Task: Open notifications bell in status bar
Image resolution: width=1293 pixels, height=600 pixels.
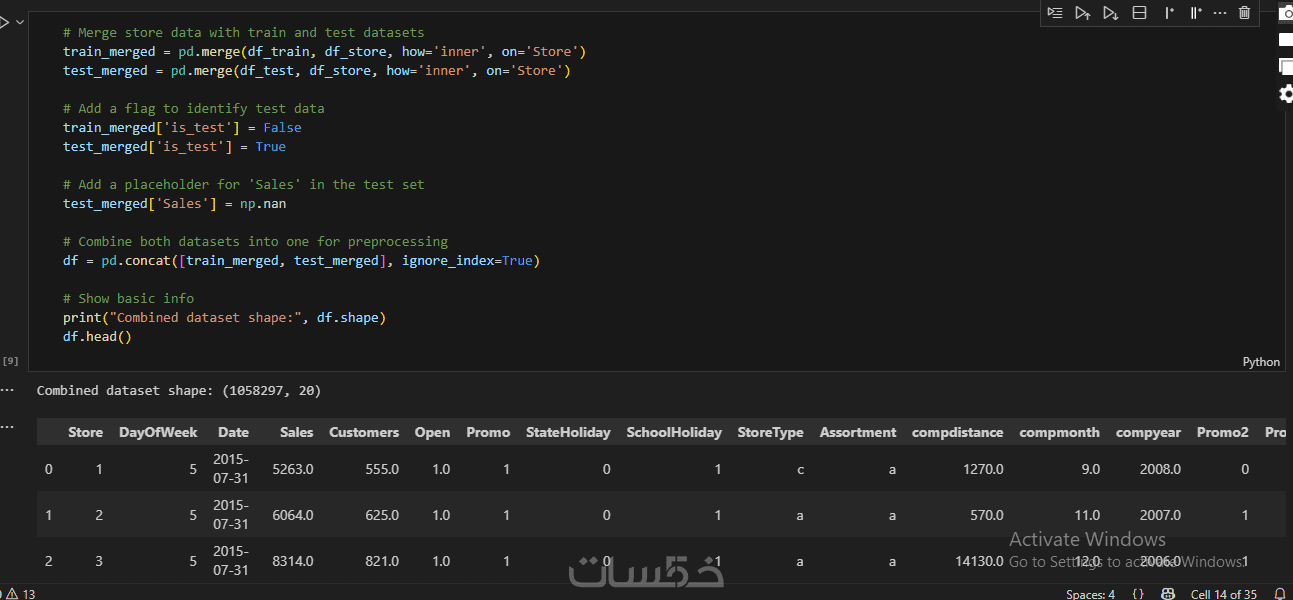Action: click(x=1280, y=594)
